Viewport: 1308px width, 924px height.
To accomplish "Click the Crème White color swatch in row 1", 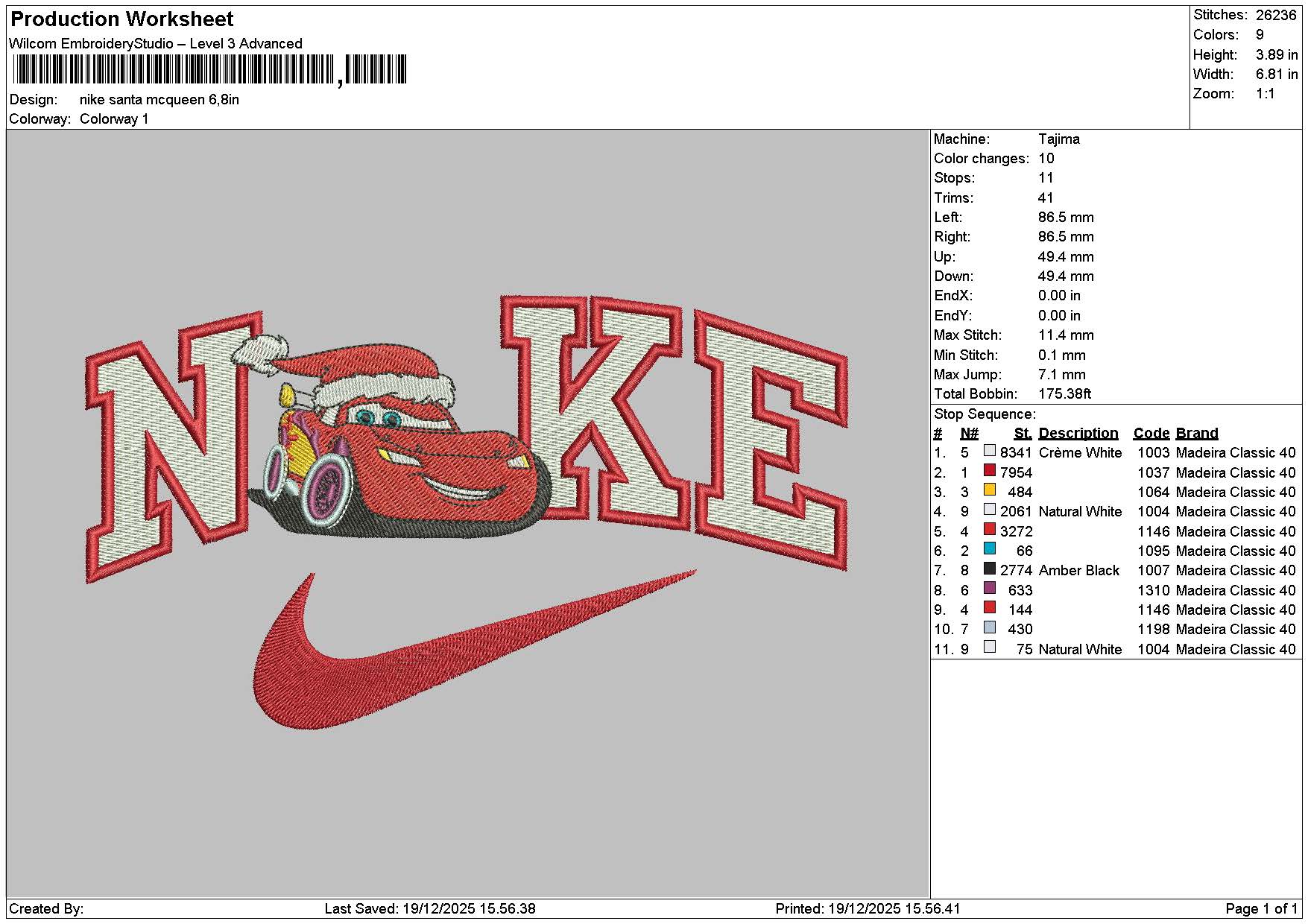I will point(989,450).
